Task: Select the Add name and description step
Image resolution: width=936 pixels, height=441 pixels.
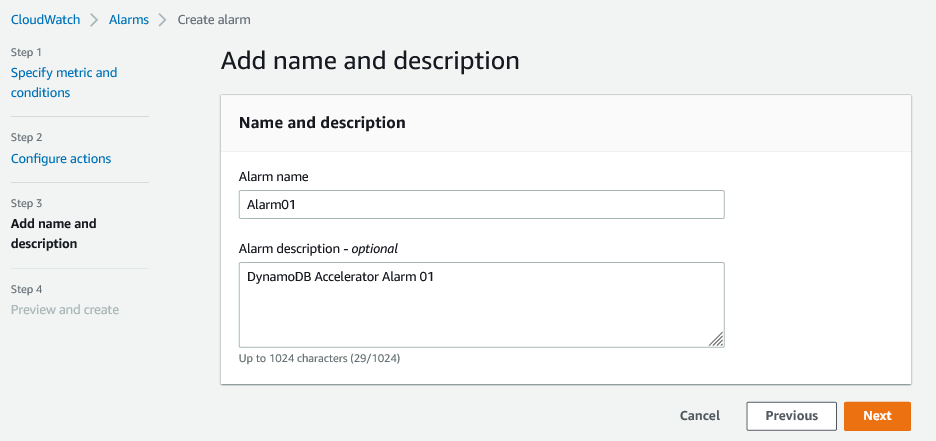Action: (54, 233)
